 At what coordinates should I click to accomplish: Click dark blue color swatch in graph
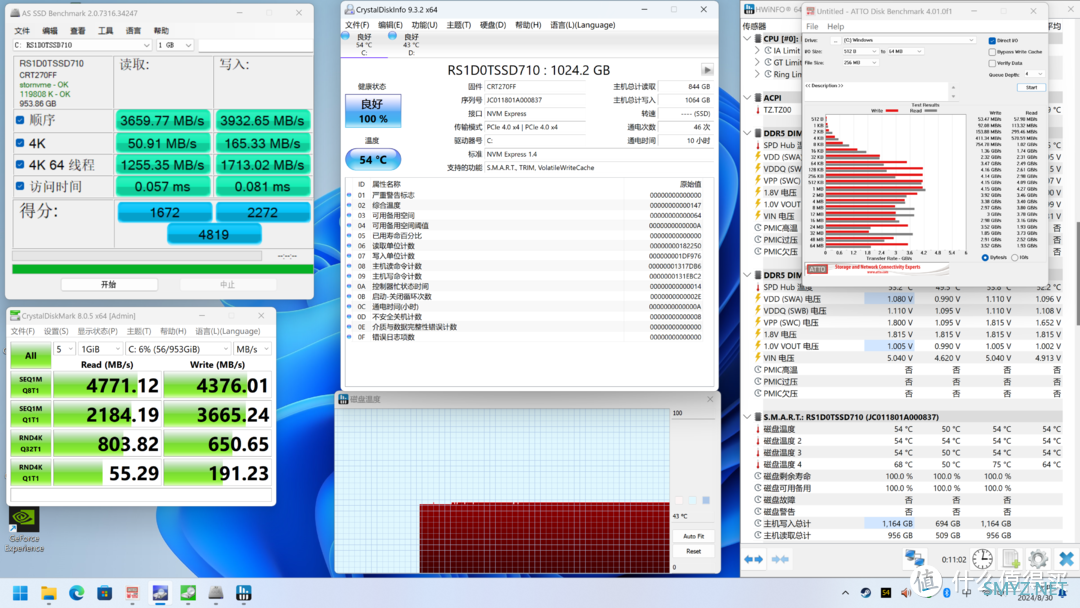706,500
